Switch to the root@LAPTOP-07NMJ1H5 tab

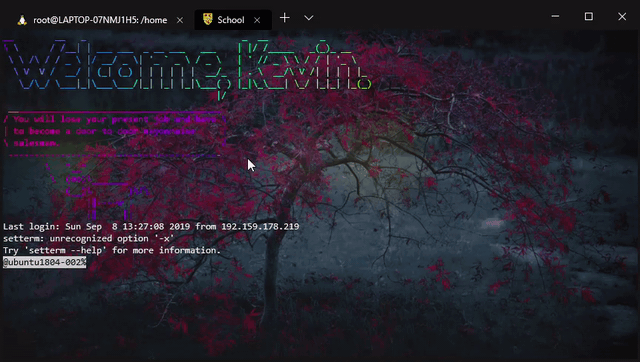(x=100, y=20)
